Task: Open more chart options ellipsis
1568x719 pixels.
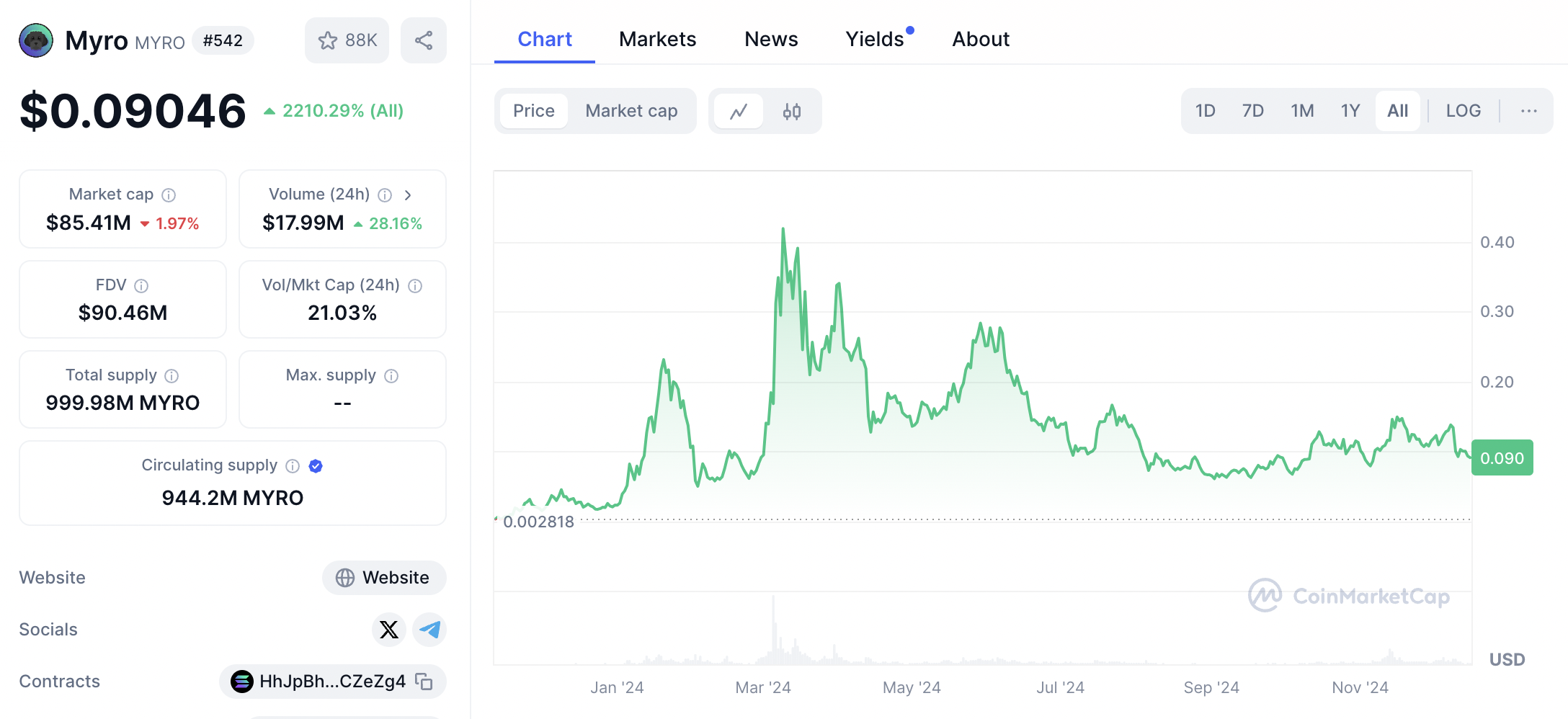Action: [x=1529, y=111]
